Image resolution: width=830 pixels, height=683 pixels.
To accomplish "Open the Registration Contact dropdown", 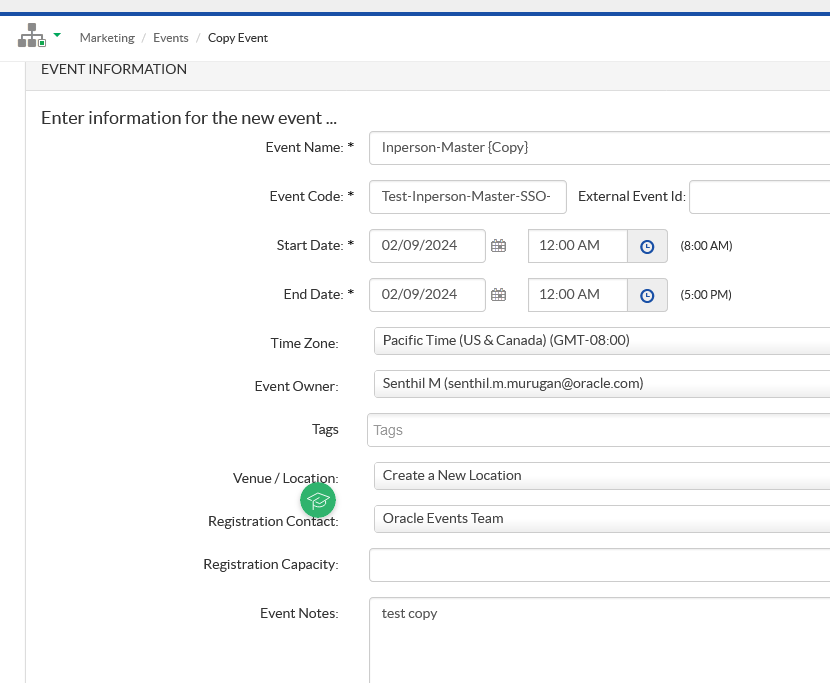I will point(601,519).
